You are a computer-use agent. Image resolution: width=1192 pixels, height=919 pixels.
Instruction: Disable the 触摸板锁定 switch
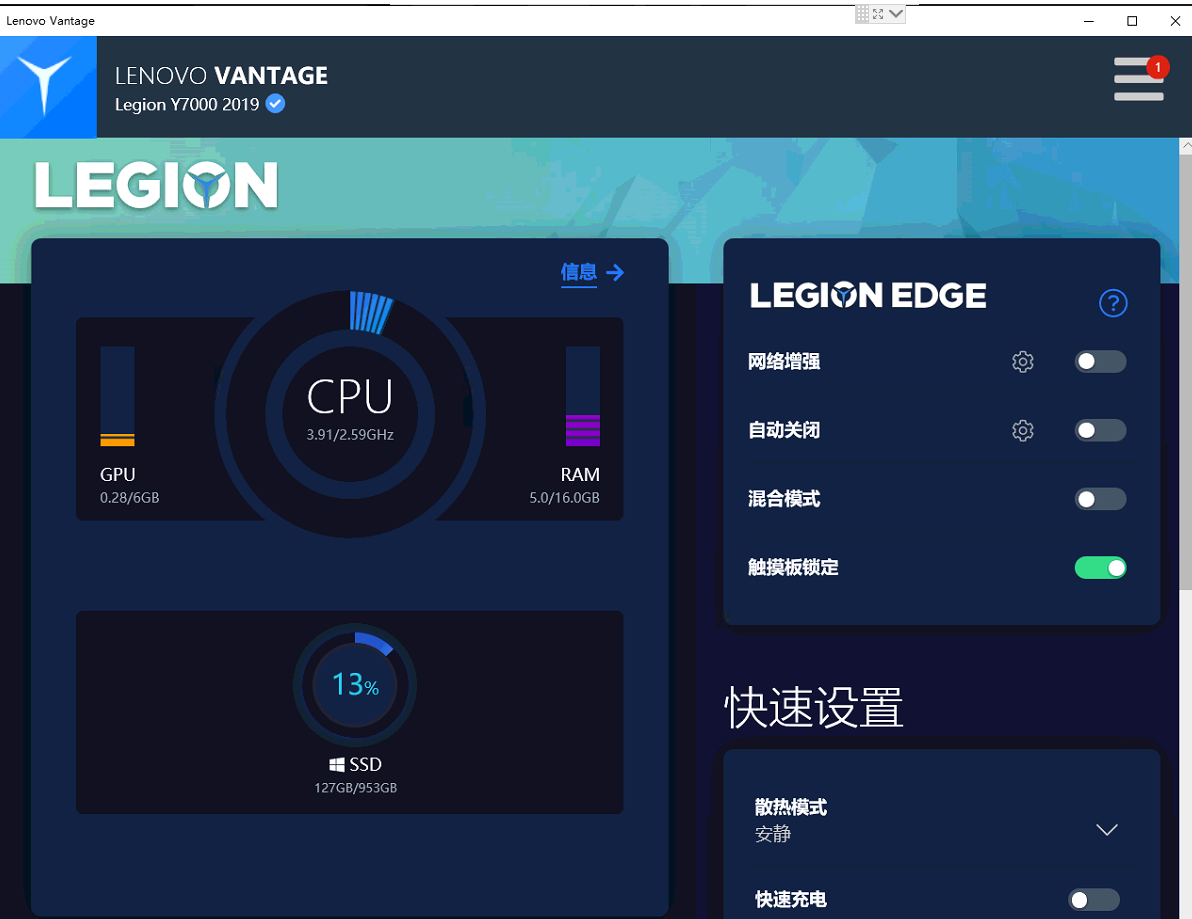pos(1100,568)
